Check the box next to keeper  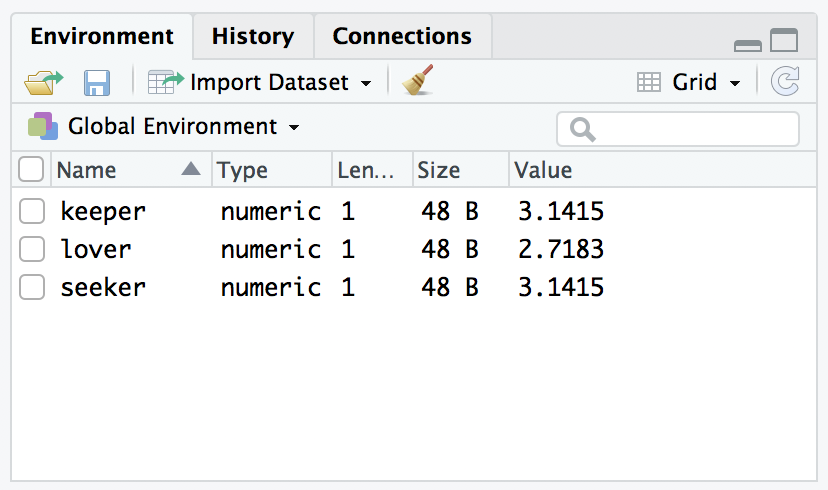(32, 211)
